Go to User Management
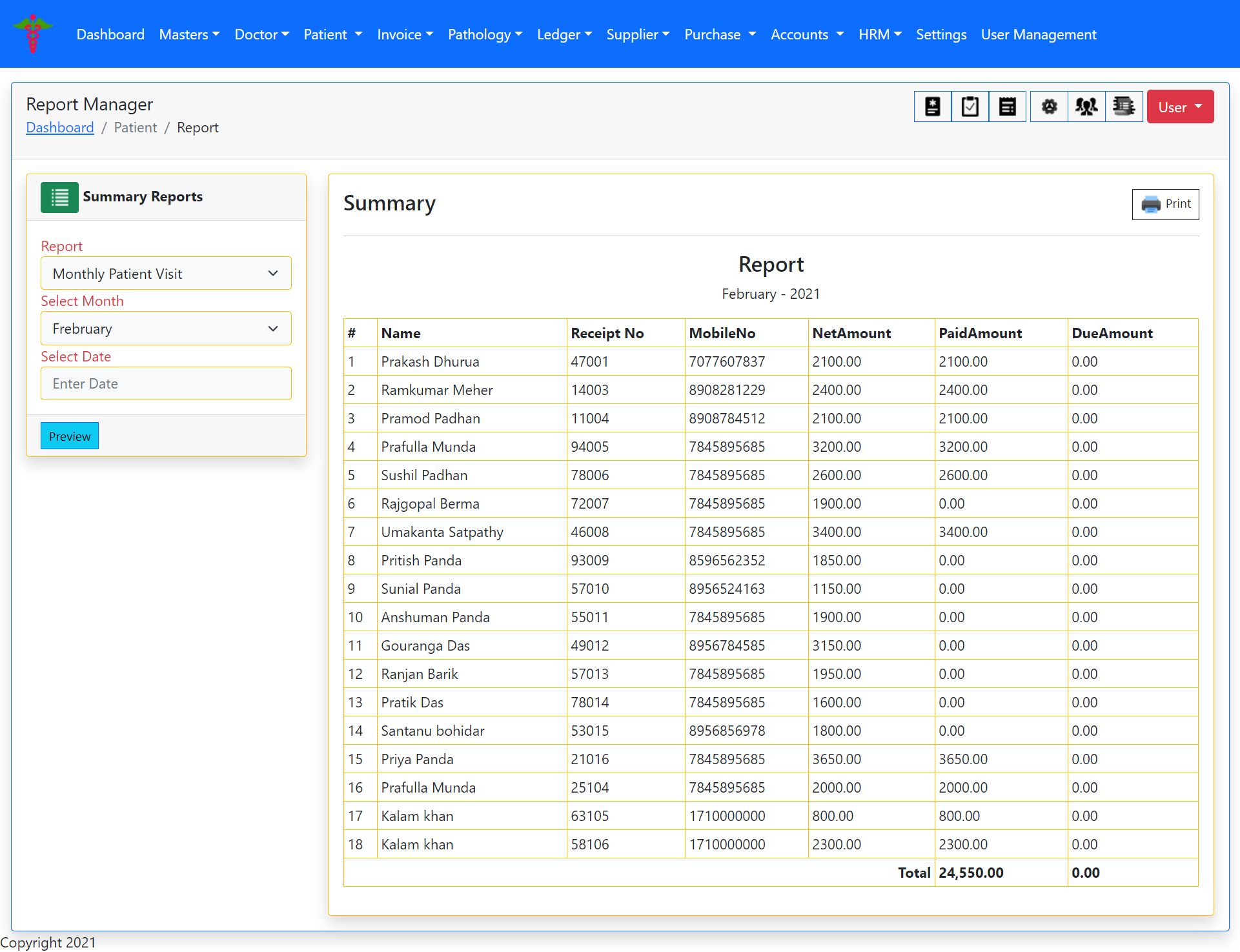This screenshot has height=952, width=1240. (1038, 34)
